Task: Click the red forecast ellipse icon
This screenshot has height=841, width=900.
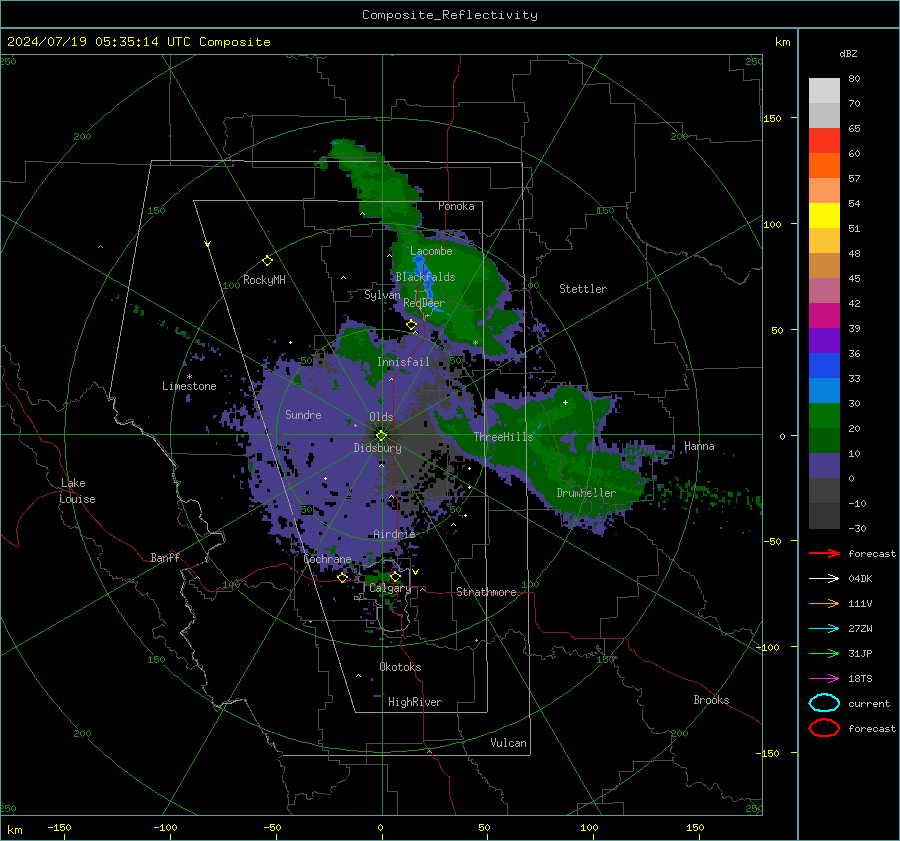Action: [824, 728]
